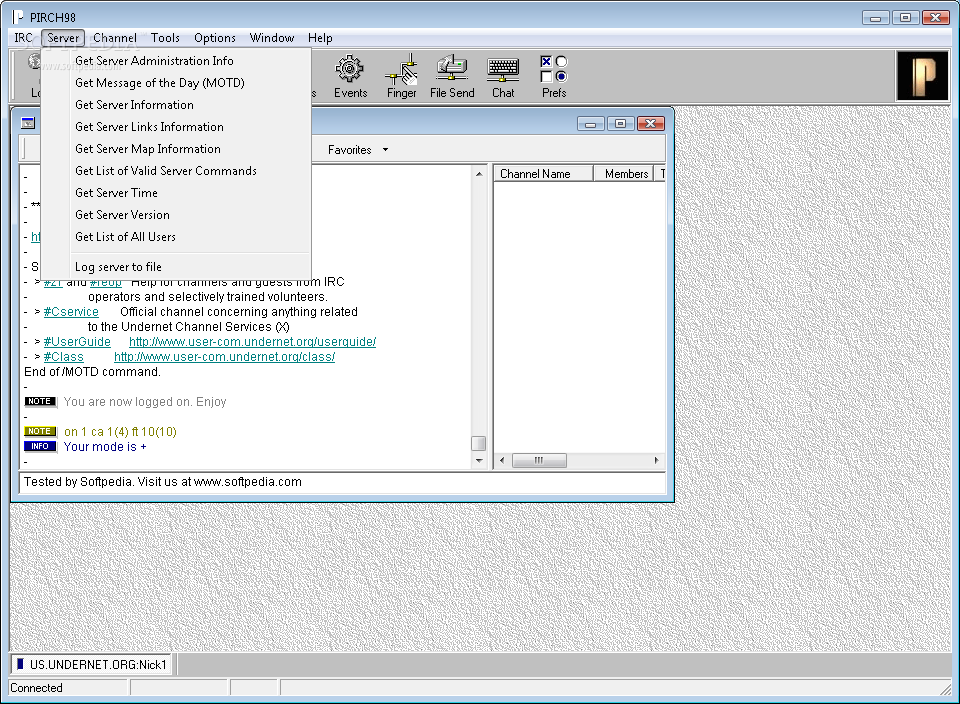
Task: Click the 'Your mode is +' info line
Action: point(105,447)
